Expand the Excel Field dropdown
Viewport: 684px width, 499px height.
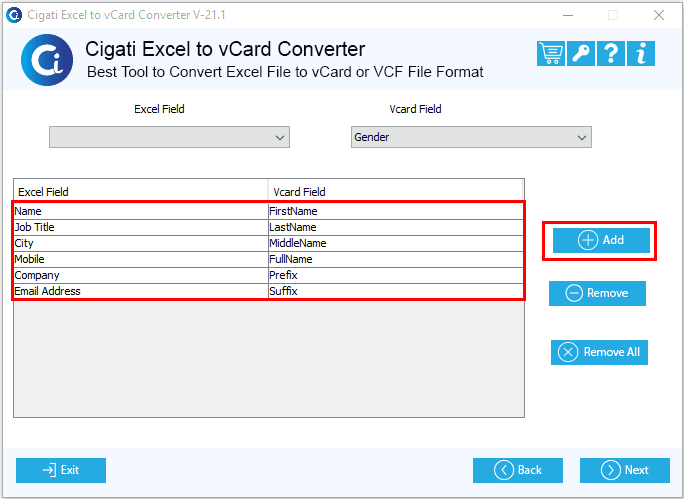169,137
